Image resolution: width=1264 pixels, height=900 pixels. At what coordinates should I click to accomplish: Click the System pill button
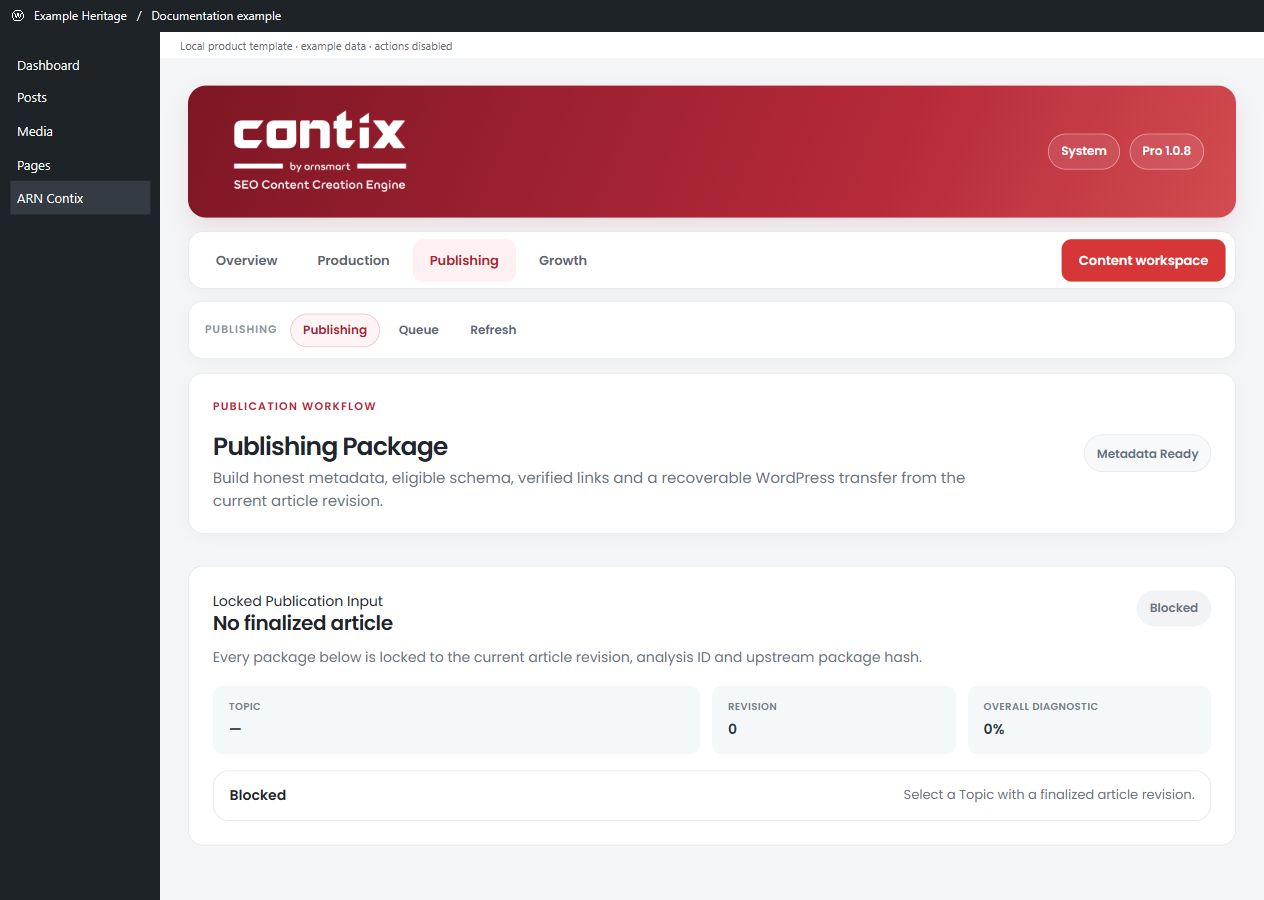pyautogui.click(x=1084, y=151)
